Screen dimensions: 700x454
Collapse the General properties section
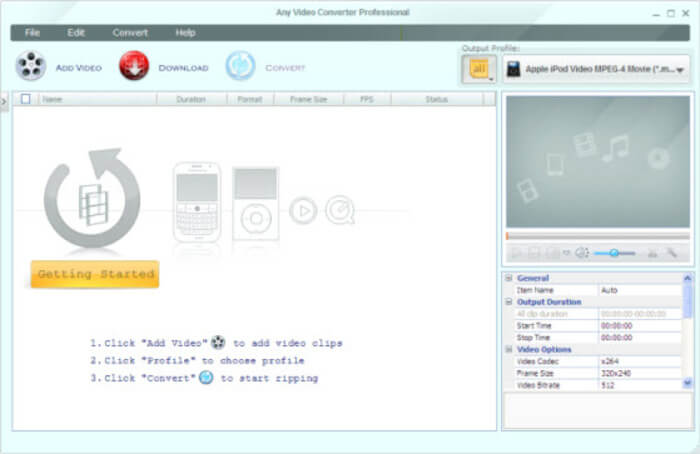509,278
